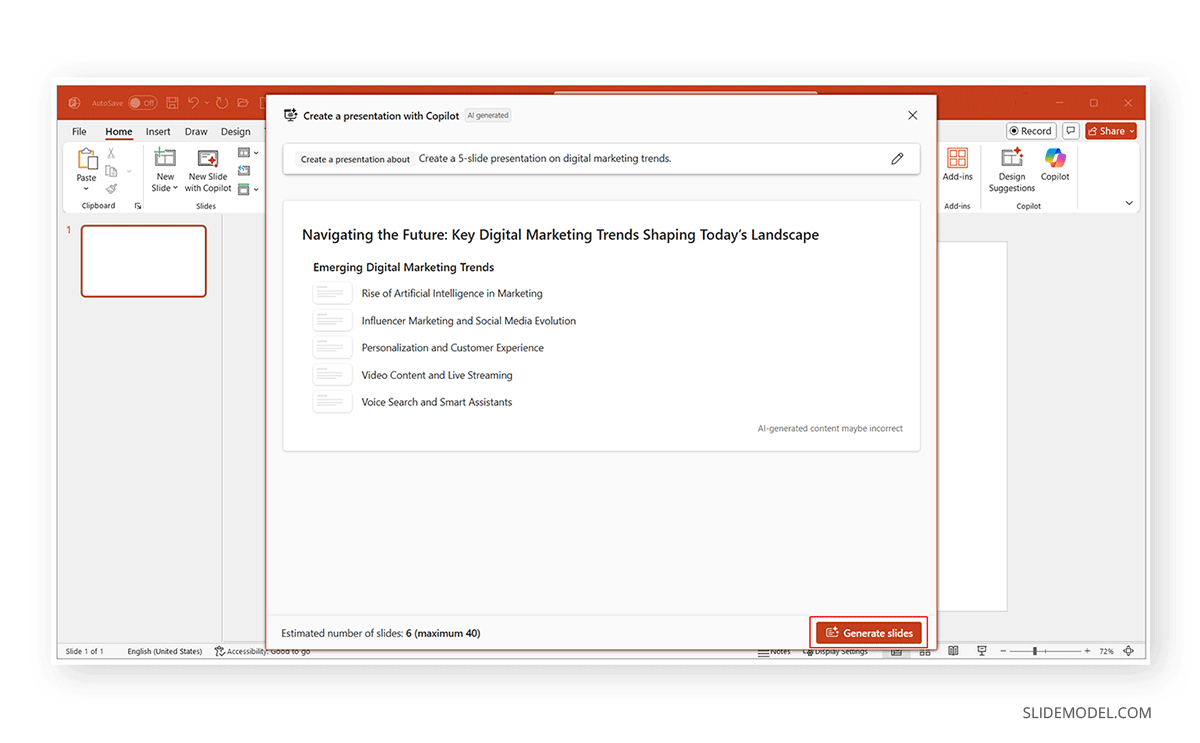Viewport: 1200px width, 743px height.
Task: Open Design Suggestions in the ribbon
Action: (1012, 158)
